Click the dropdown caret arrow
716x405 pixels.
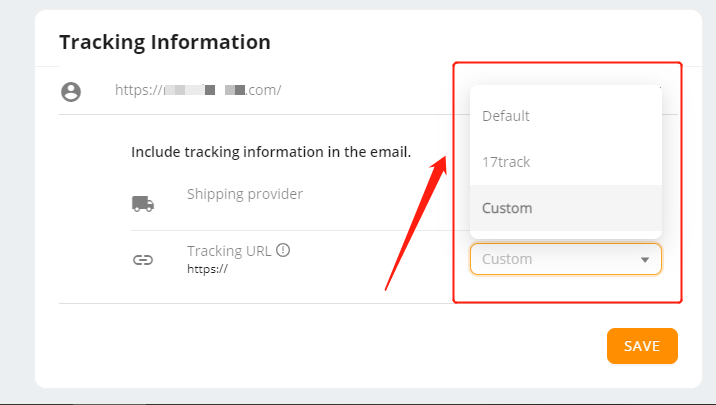(x=645, y=260)
